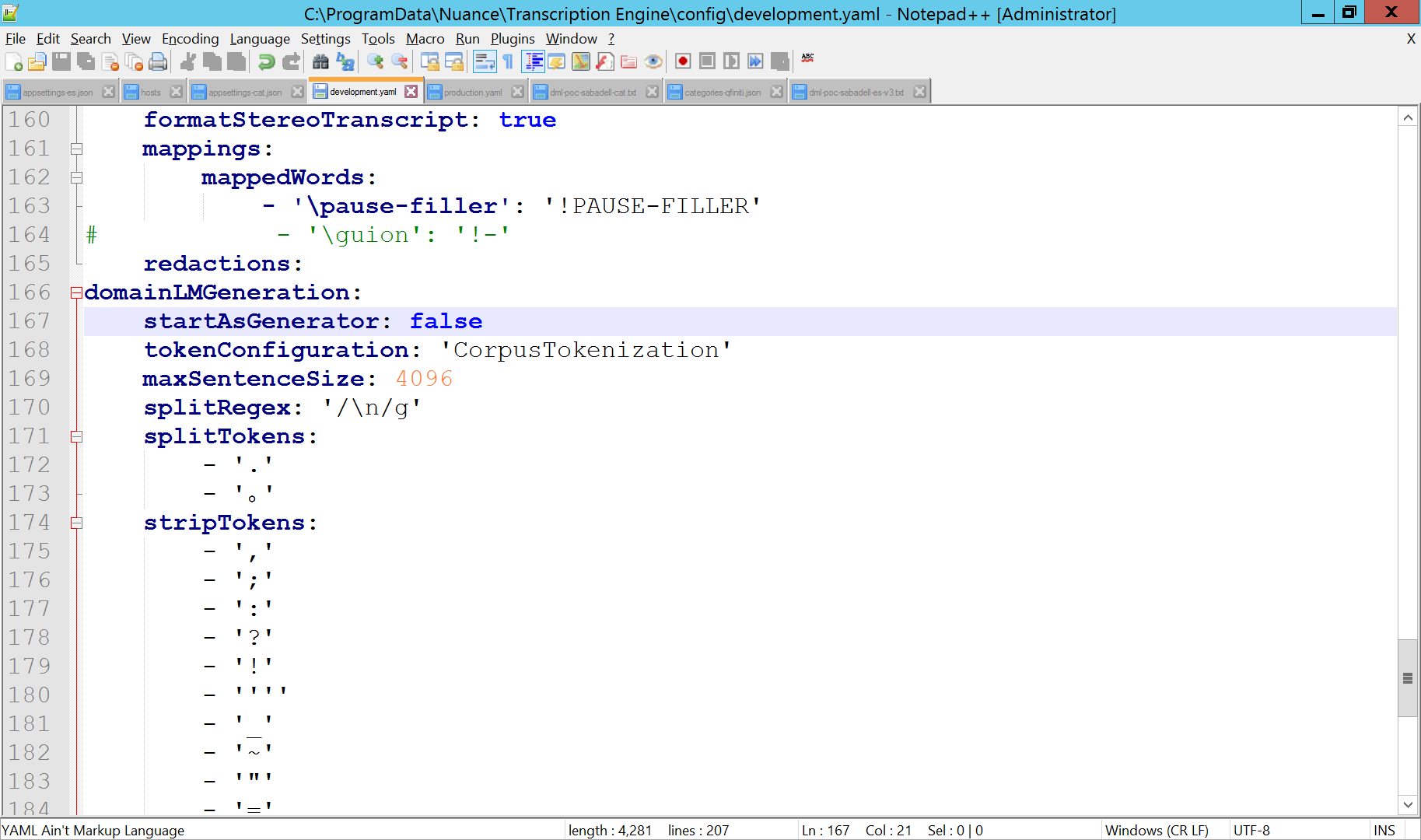Click the vertical scrollbar down arrow
This screenshot has width=1421, height=840.
[1408, 805]
